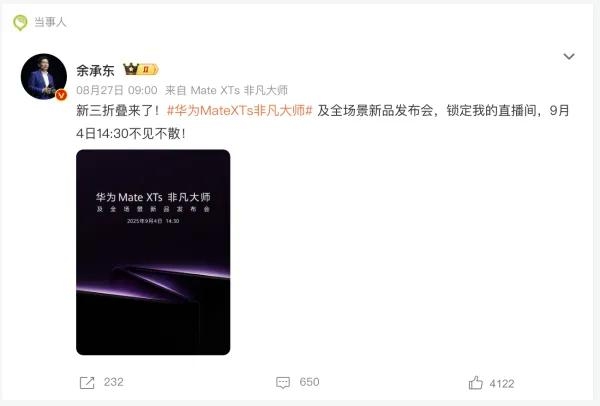Screen dimensions: 600x406
Task: Open the 余承东 username link
Action: pyautogui.click(x=95, y=70)
